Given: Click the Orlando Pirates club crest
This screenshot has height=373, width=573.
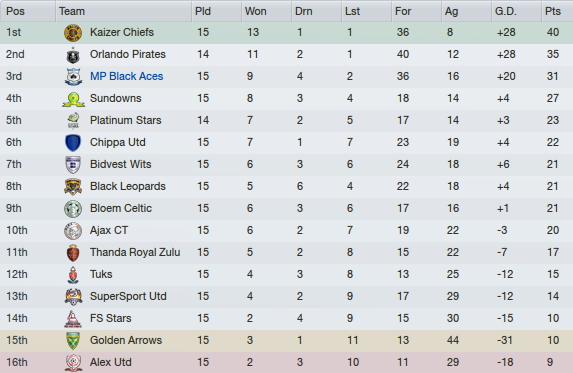Looking at the screenshot, I should click(73, 55).
